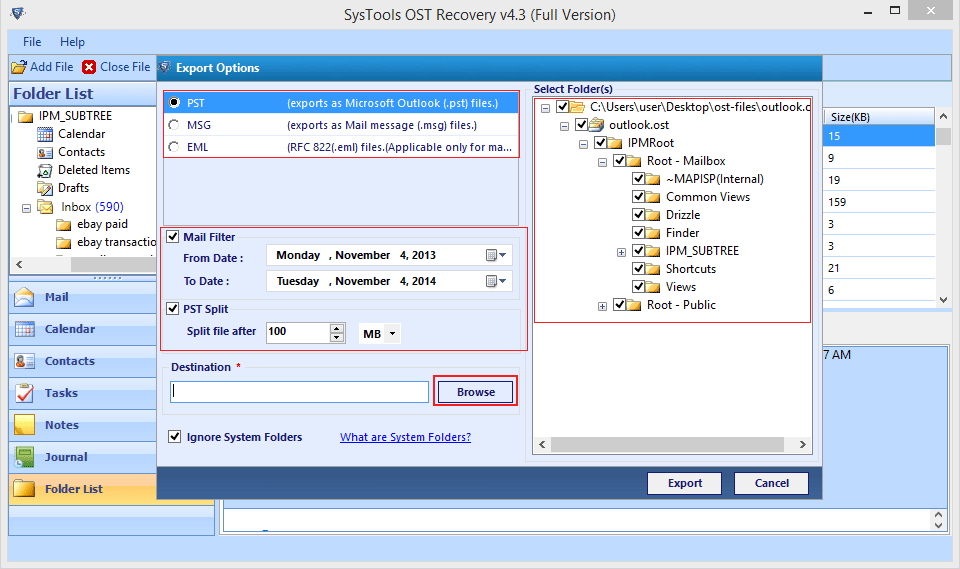Select the Deleted Items folder icon
The image size is (960, 569).
(45, 170)
